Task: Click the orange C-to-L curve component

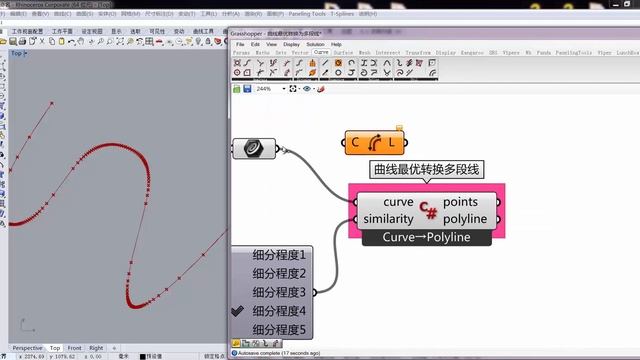Action: 374,142
